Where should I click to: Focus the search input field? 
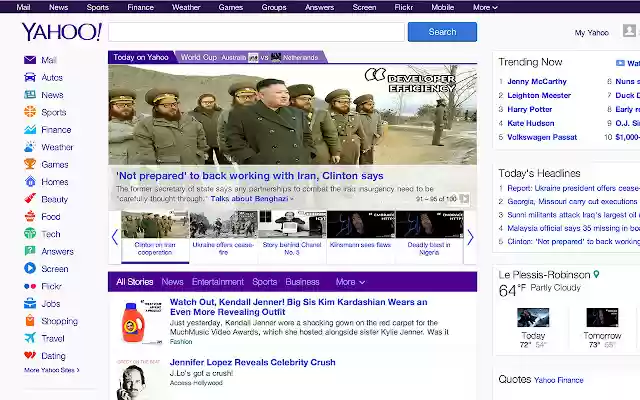pos(256,32)
